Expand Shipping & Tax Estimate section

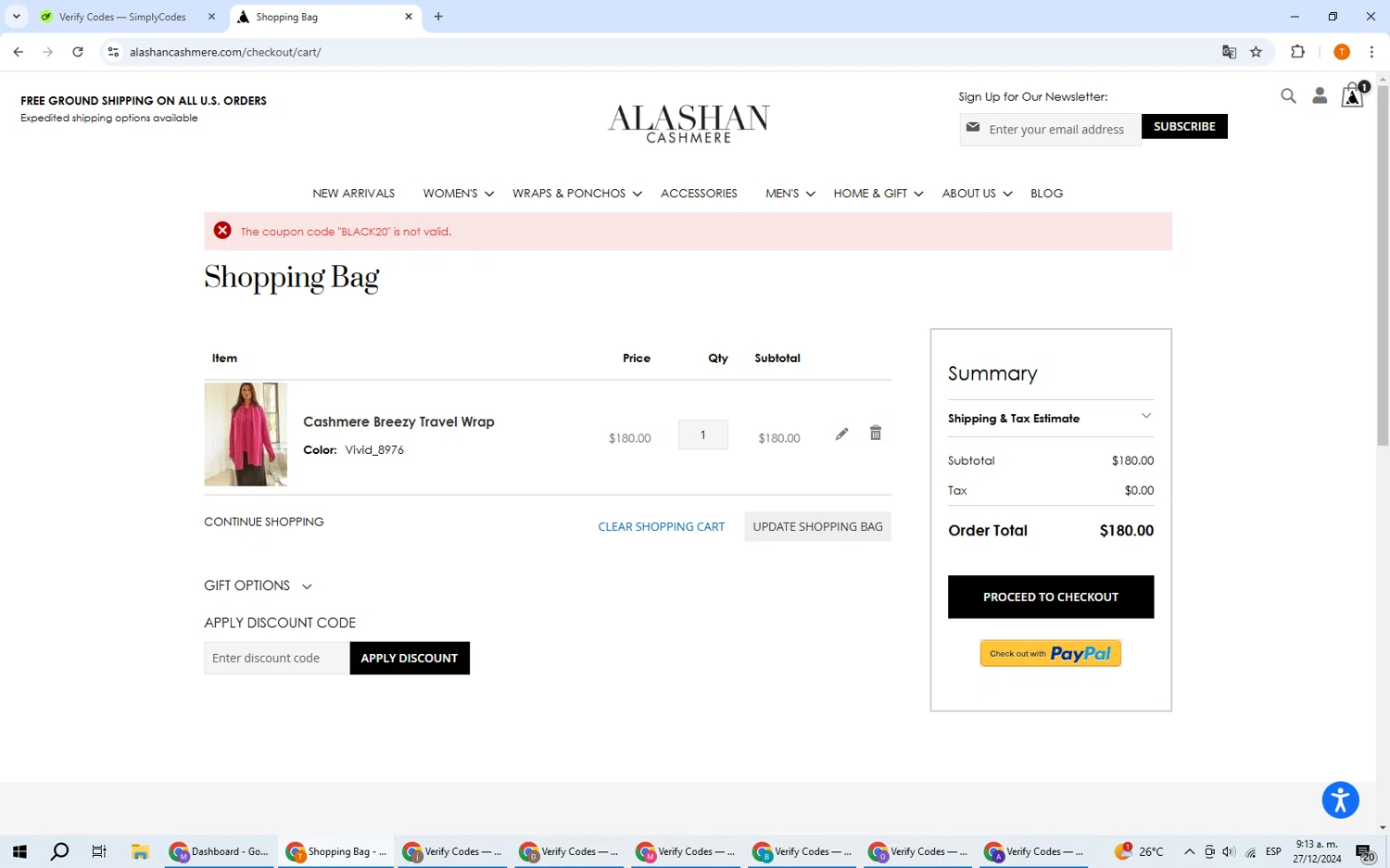1050,418
